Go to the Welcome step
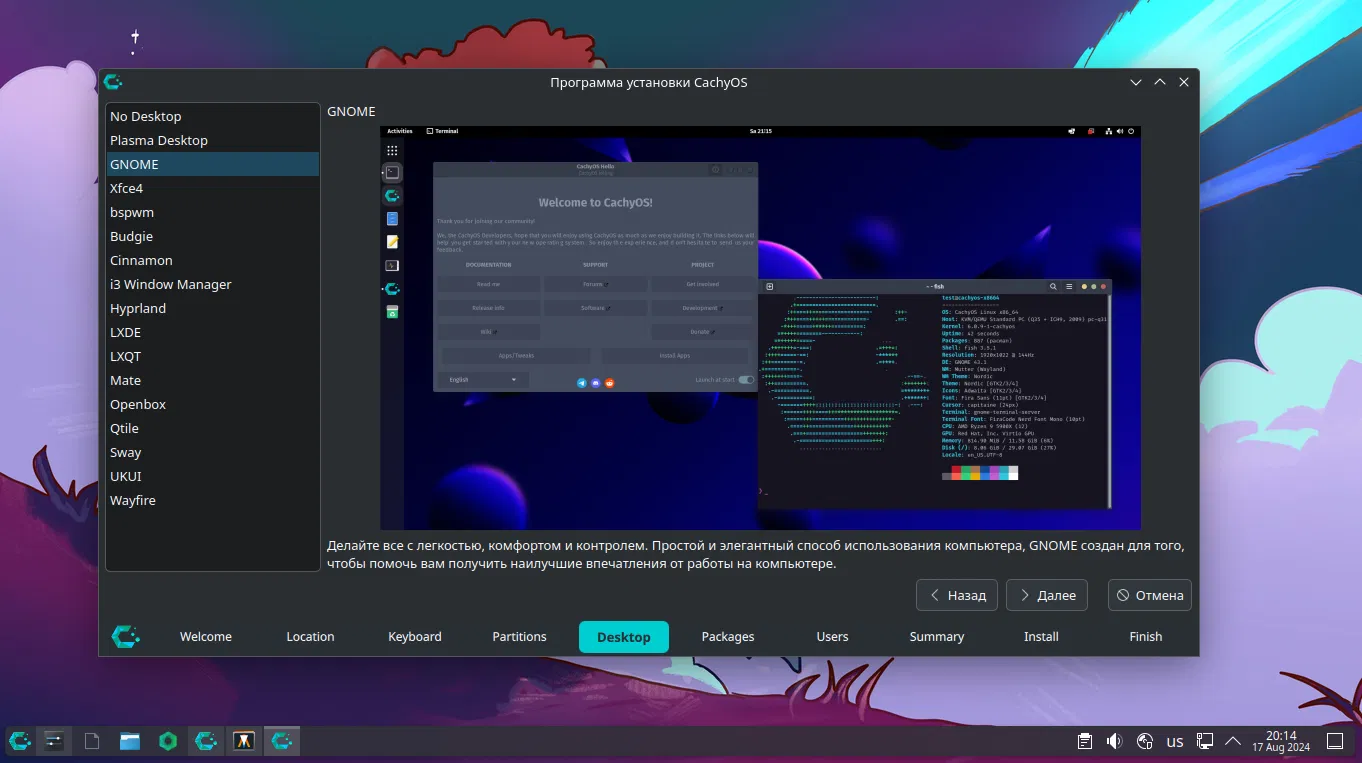Viewport: 1362px width, 763px height. pyautogui.click(x=206, y=637)
